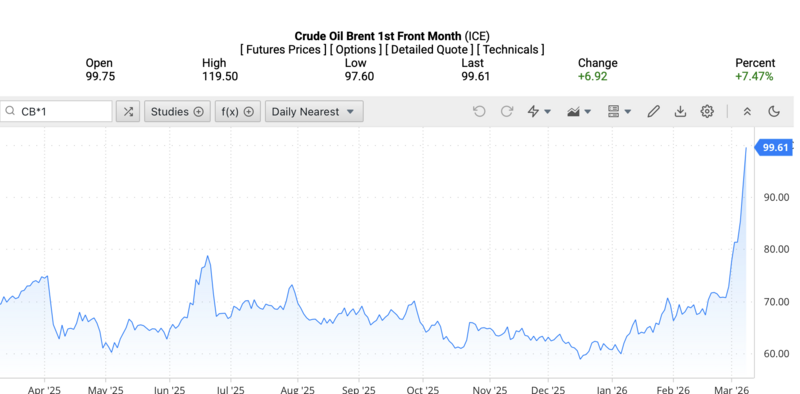Open the Studies button

177,111
